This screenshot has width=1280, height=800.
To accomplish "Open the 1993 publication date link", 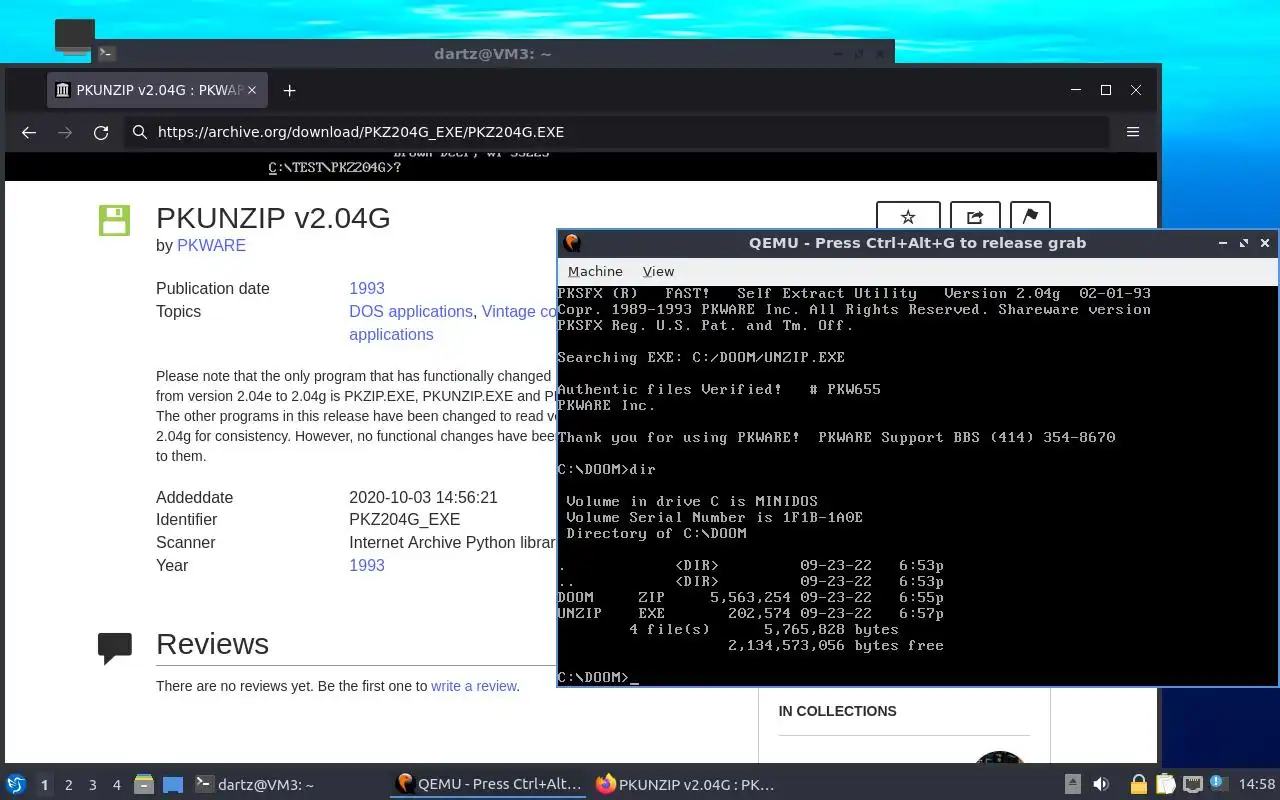I will 367,288.
